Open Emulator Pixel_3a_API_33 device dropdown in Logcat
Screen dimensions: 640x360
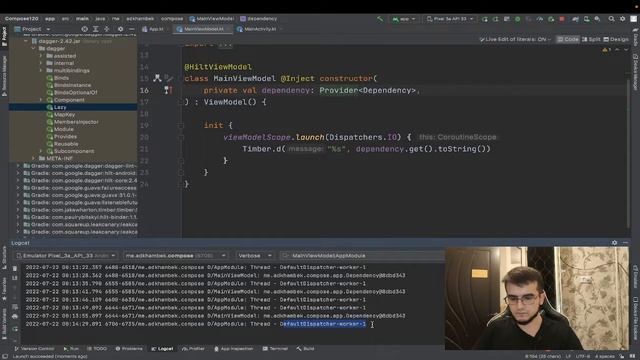pos(66,256)
